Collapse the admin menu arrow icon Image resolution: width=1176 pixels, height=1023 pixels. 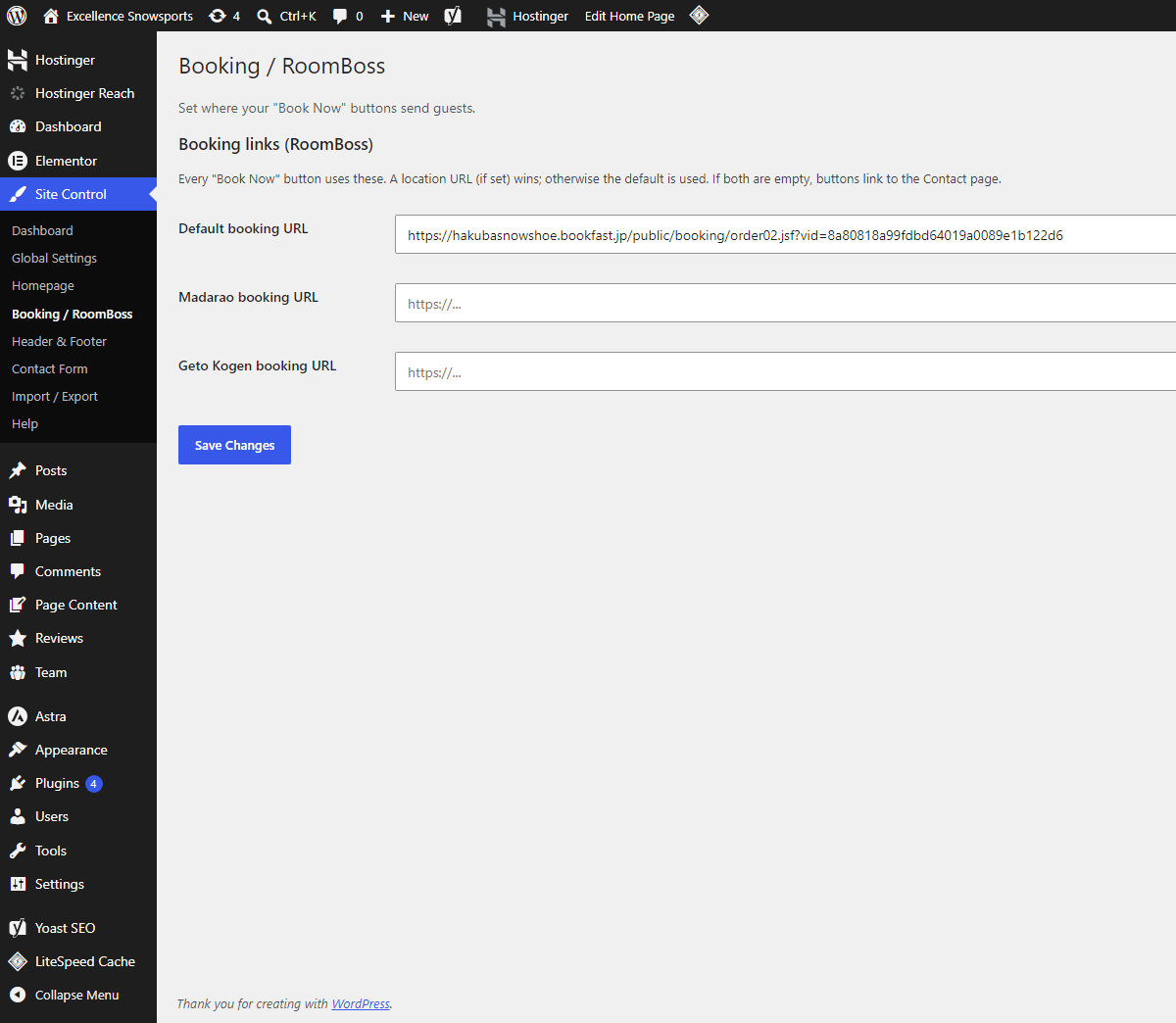pos(18,995)
